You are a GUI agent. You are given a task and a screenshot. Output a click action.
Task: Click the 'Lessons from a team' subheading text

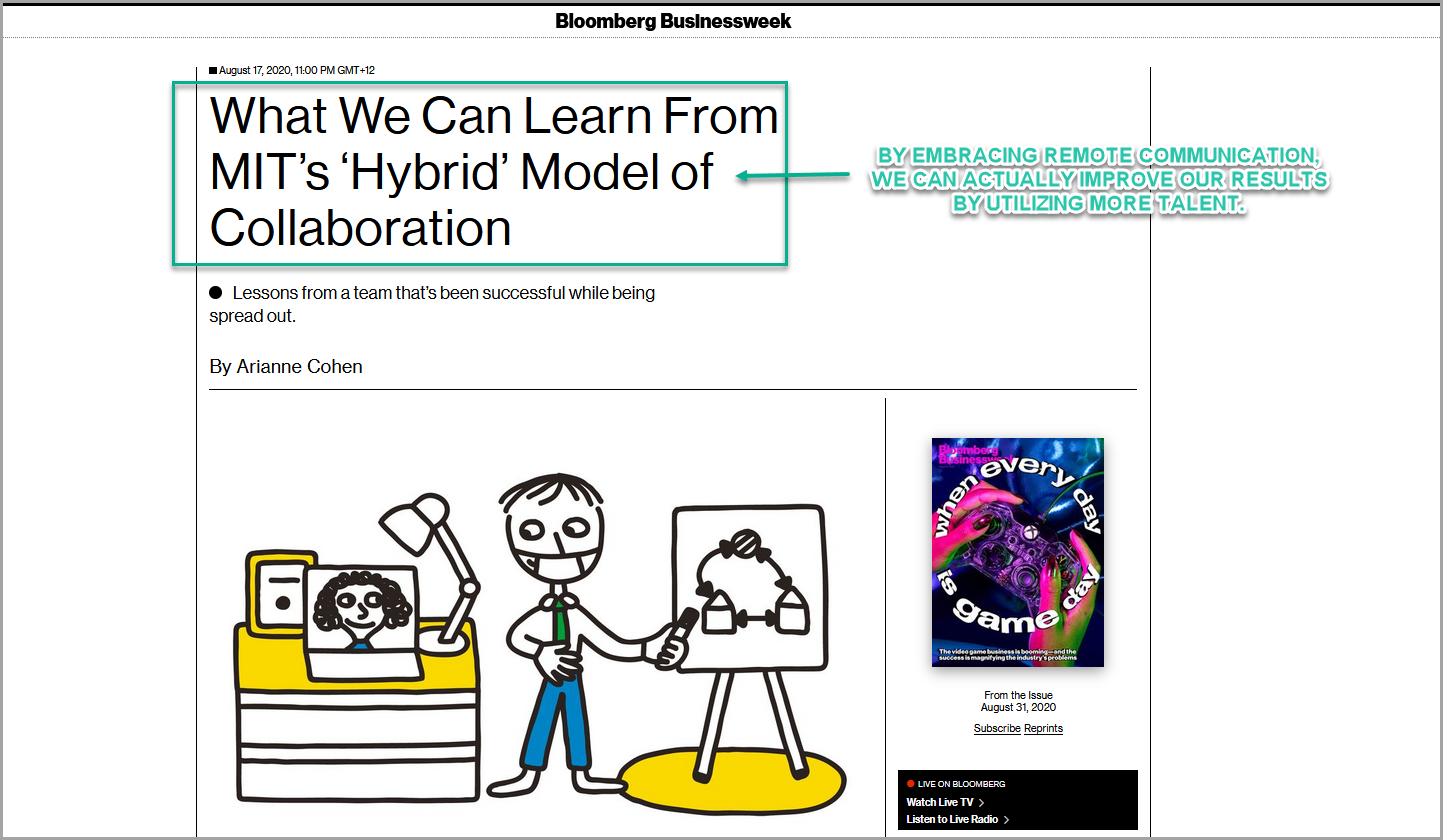tap(432, 304)
